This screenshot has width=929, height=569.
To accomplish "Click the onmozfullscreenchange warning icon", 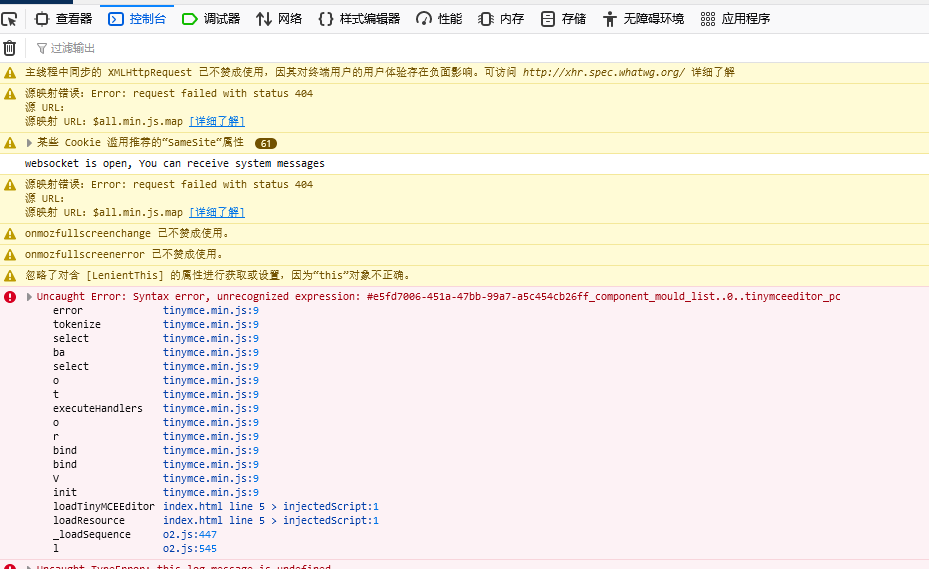I will (10, 234).
